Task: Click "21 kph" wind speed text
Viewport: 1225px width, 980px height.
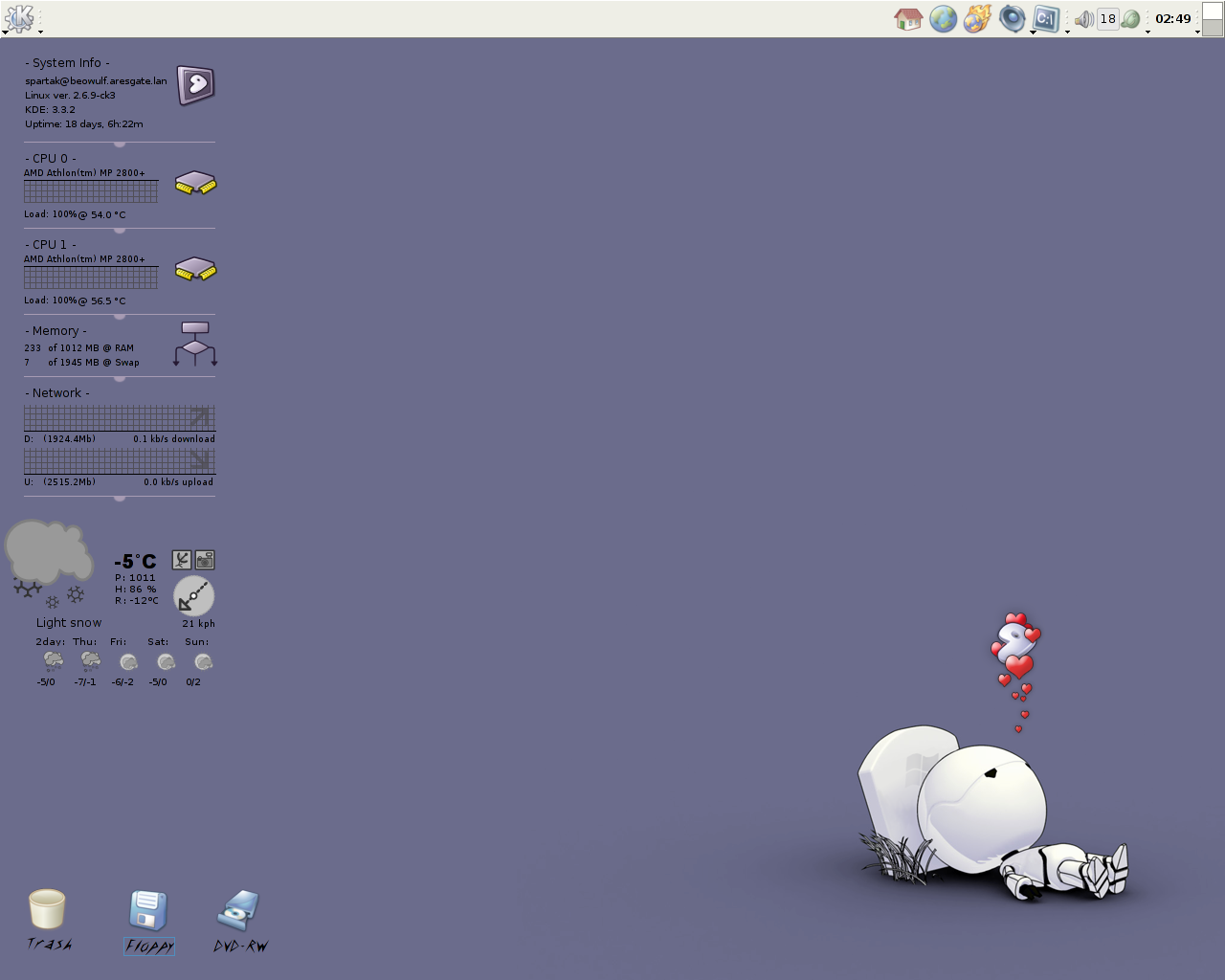Action: pos(198,624)
